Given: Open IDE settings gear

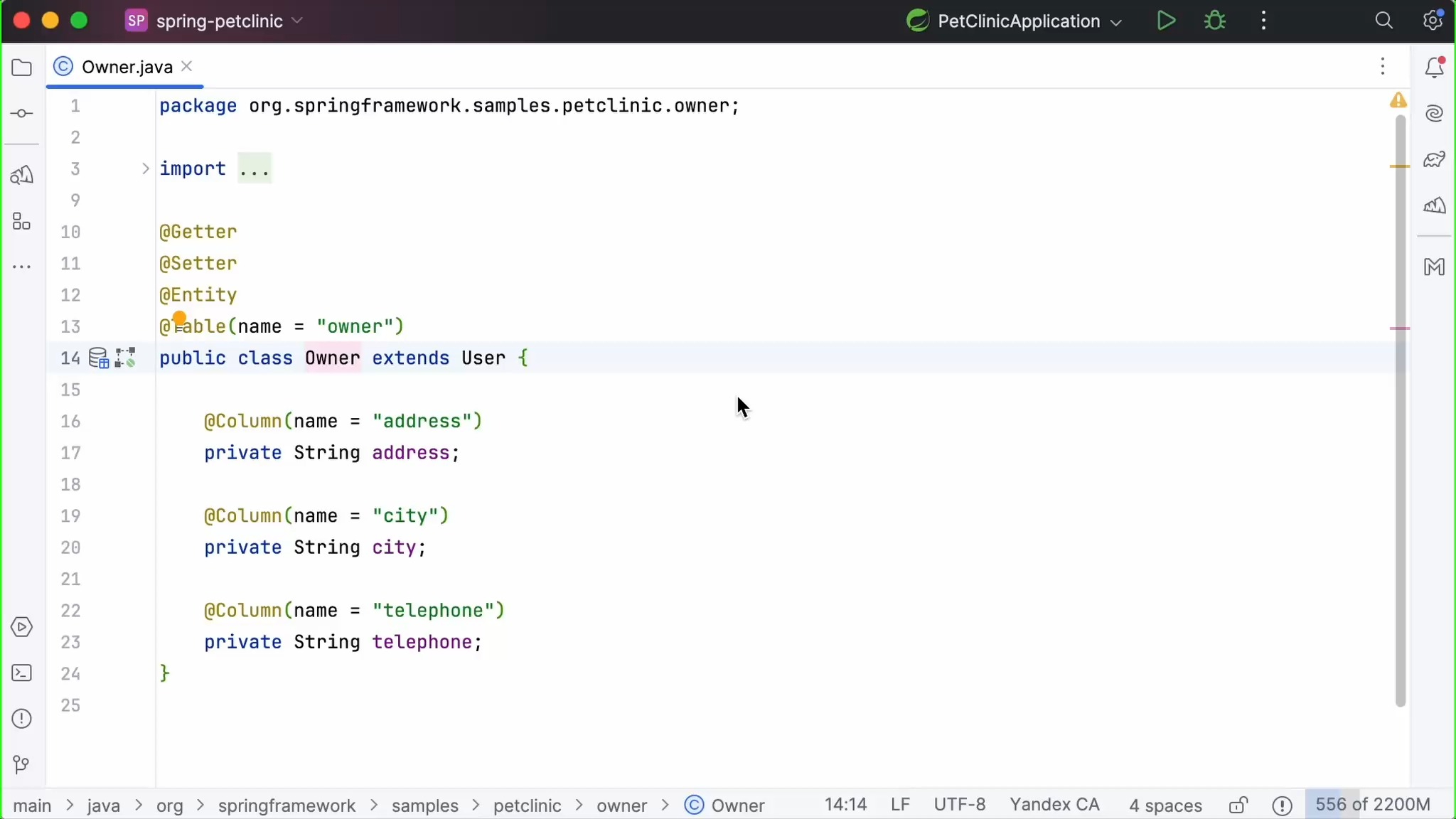Looking at the screenshot, I should [x=1433, y=21].
